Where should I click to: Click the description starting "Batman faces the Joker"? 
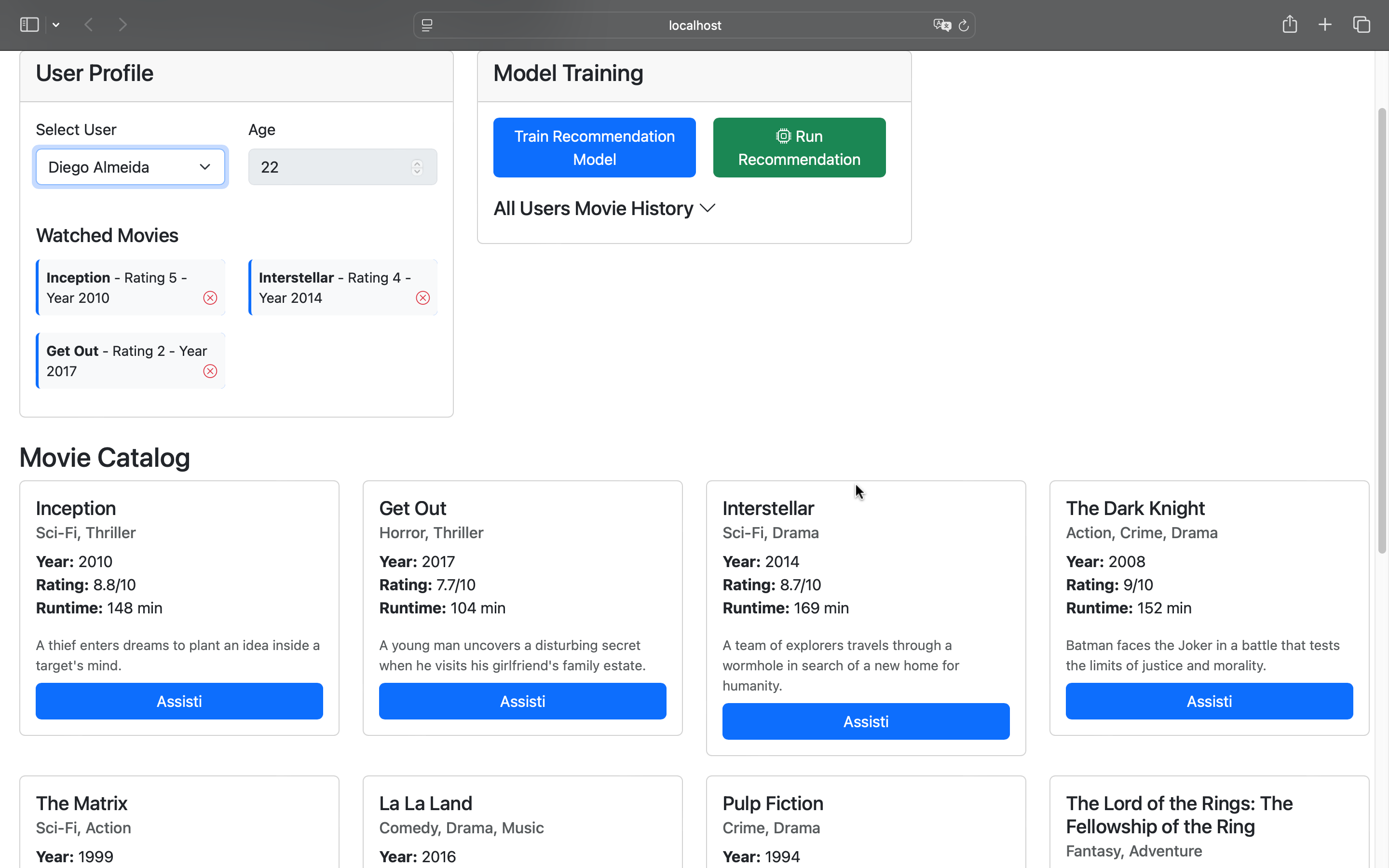click(1203, 656)
